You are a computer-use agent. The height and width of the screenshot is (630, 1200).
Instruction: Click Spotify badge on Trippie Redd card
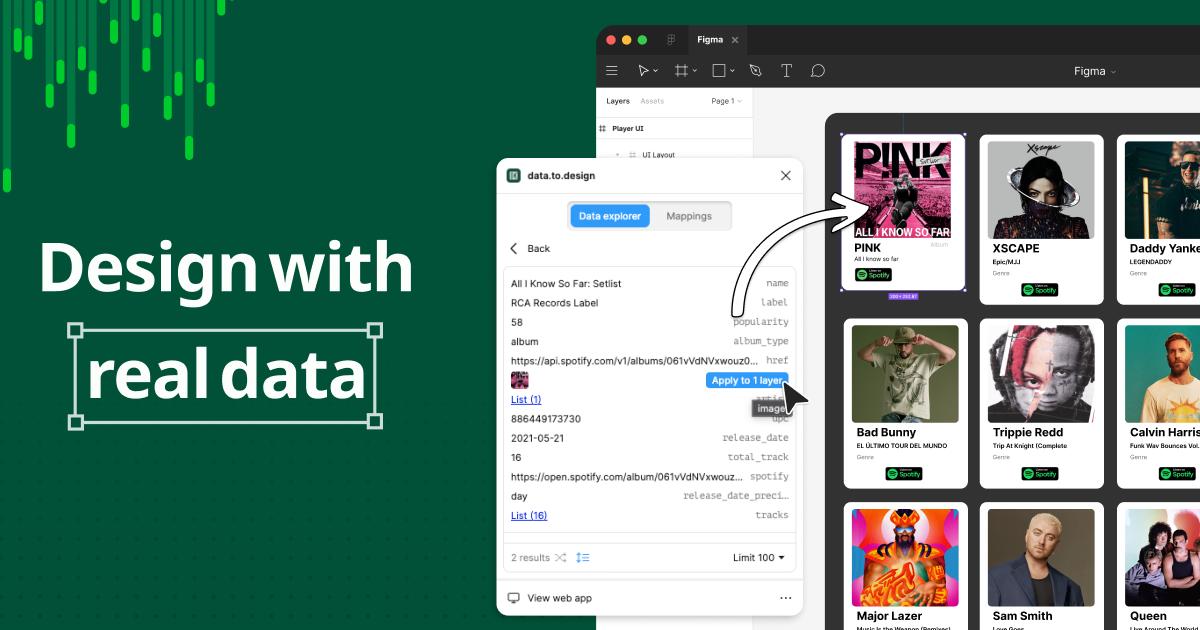[x=1040, y=474]
